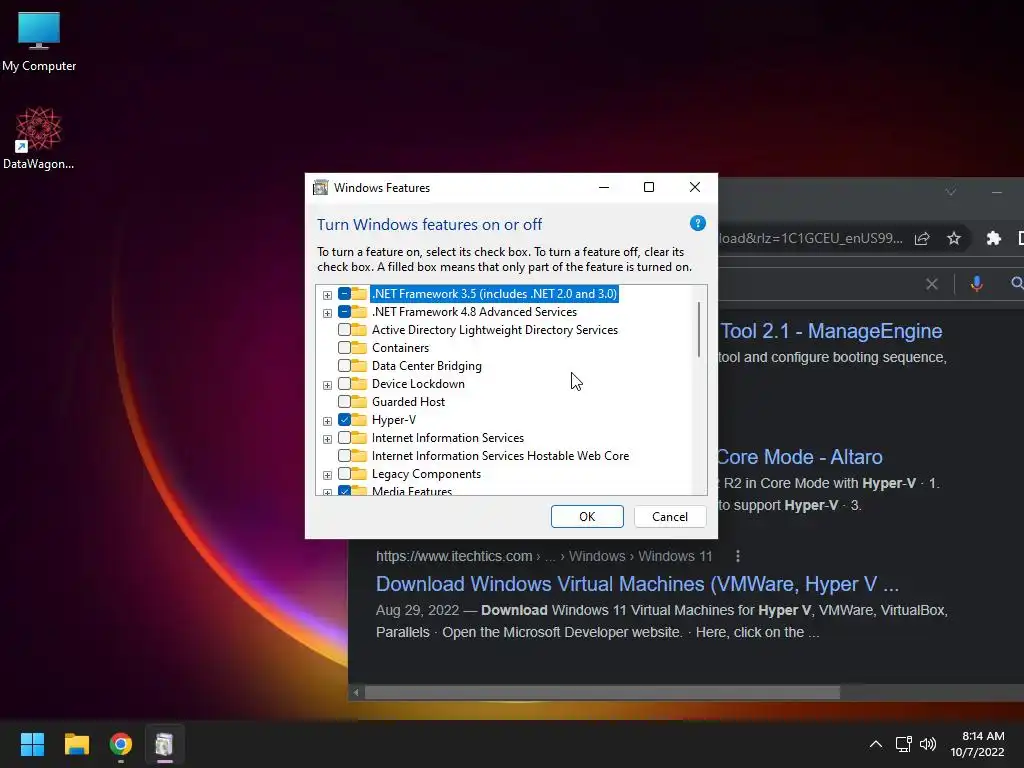The width and height of the screenshot is (1024, 768).
Task: Click the Chrome address bar URL
Action: pyautogui.click(x=810, y=238)
